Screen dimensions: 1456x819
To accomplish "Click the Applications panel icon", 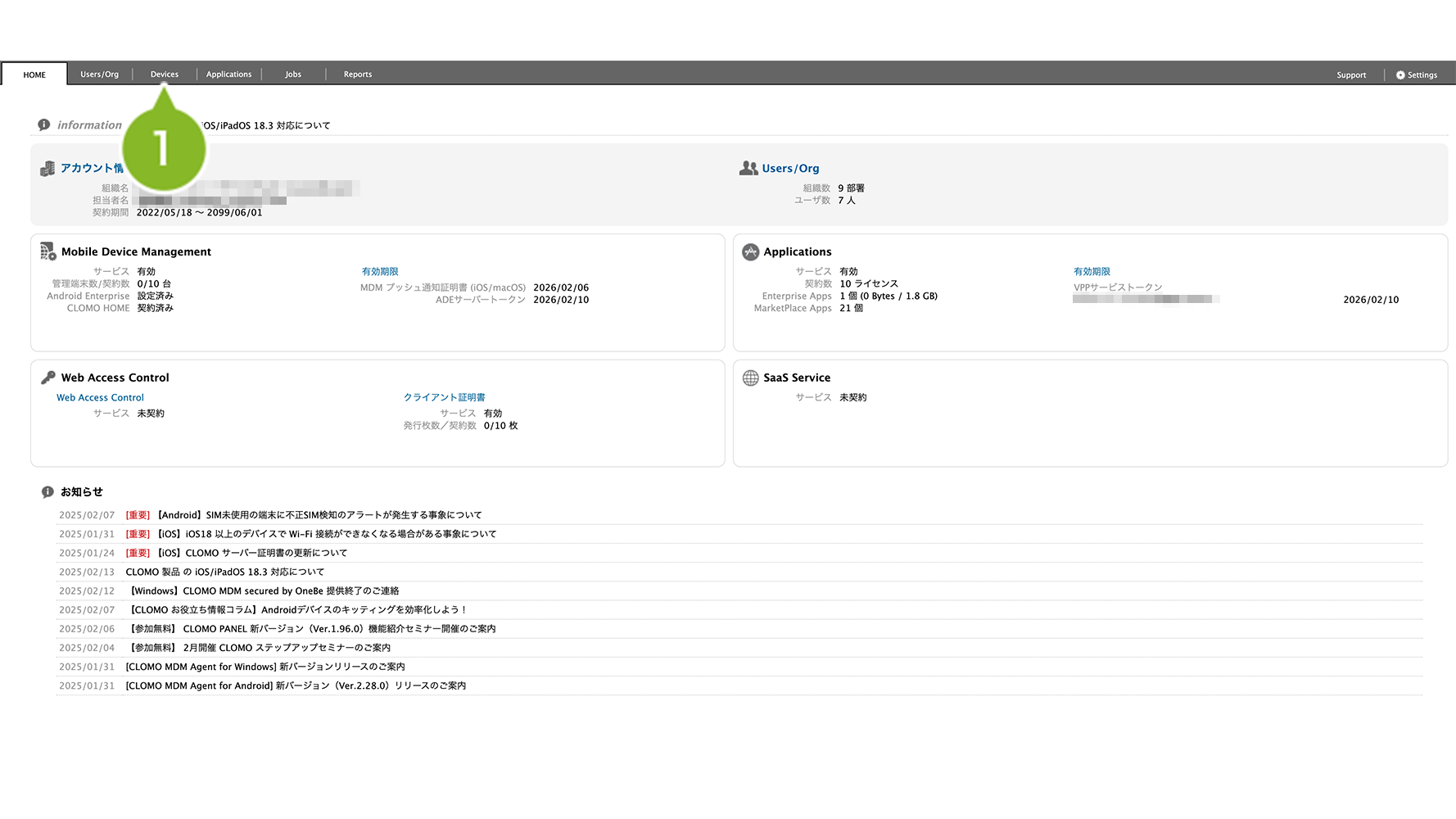I will click(x=750, y=251).
